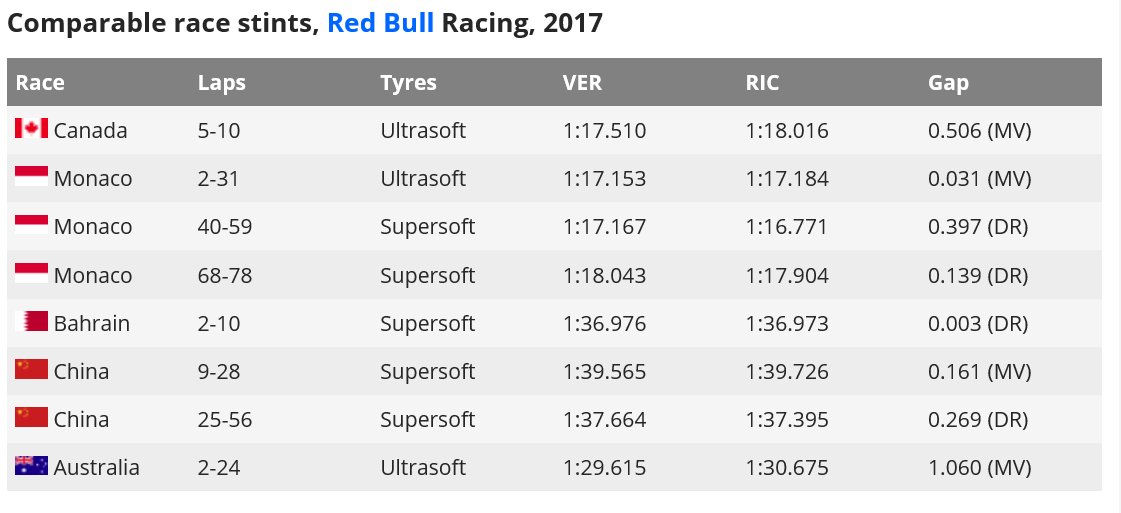Click the Gap column header
The width and height of the screenshot is (1121, 513).
pyautogui.click(x=948, y=82)
